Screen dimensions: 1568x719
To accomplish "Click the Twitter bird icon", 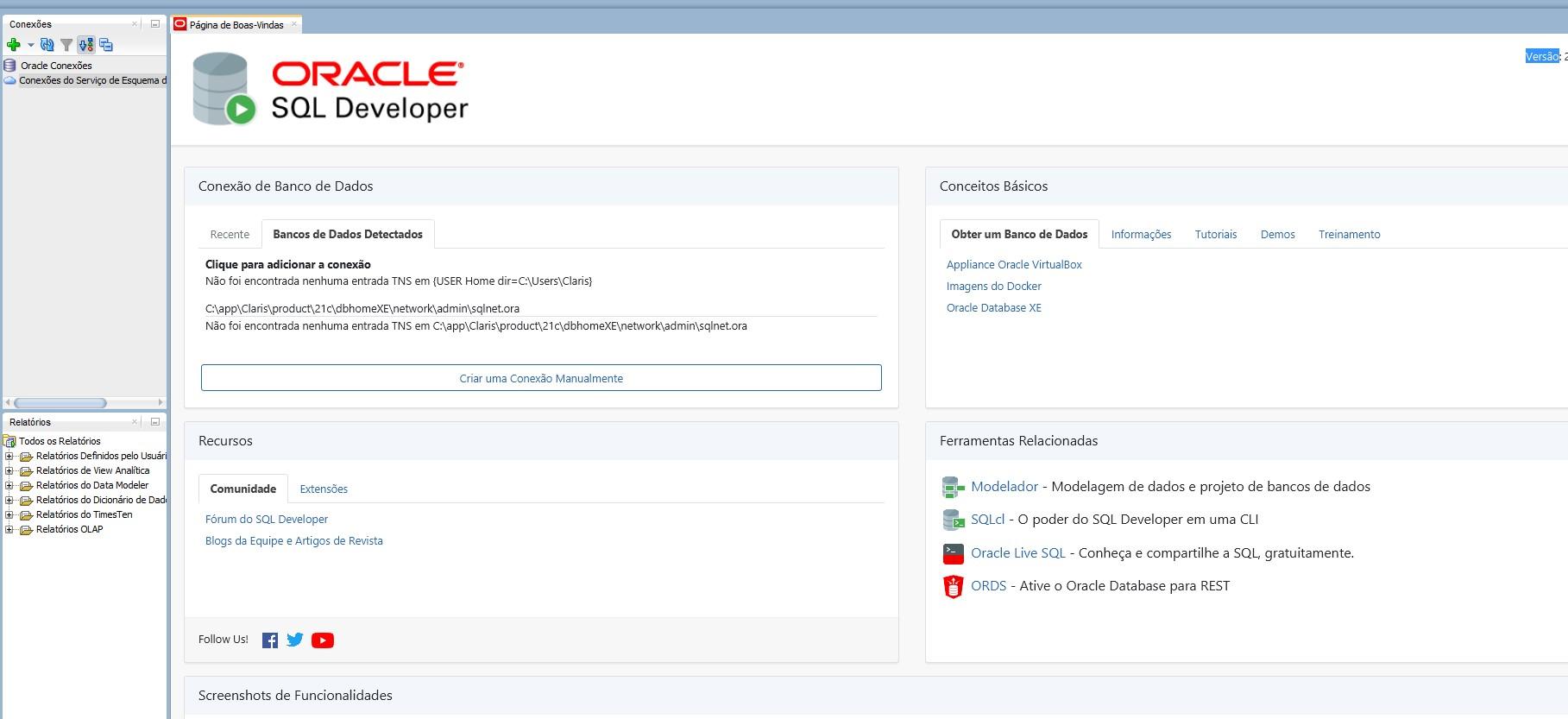I will click(295, 640).
